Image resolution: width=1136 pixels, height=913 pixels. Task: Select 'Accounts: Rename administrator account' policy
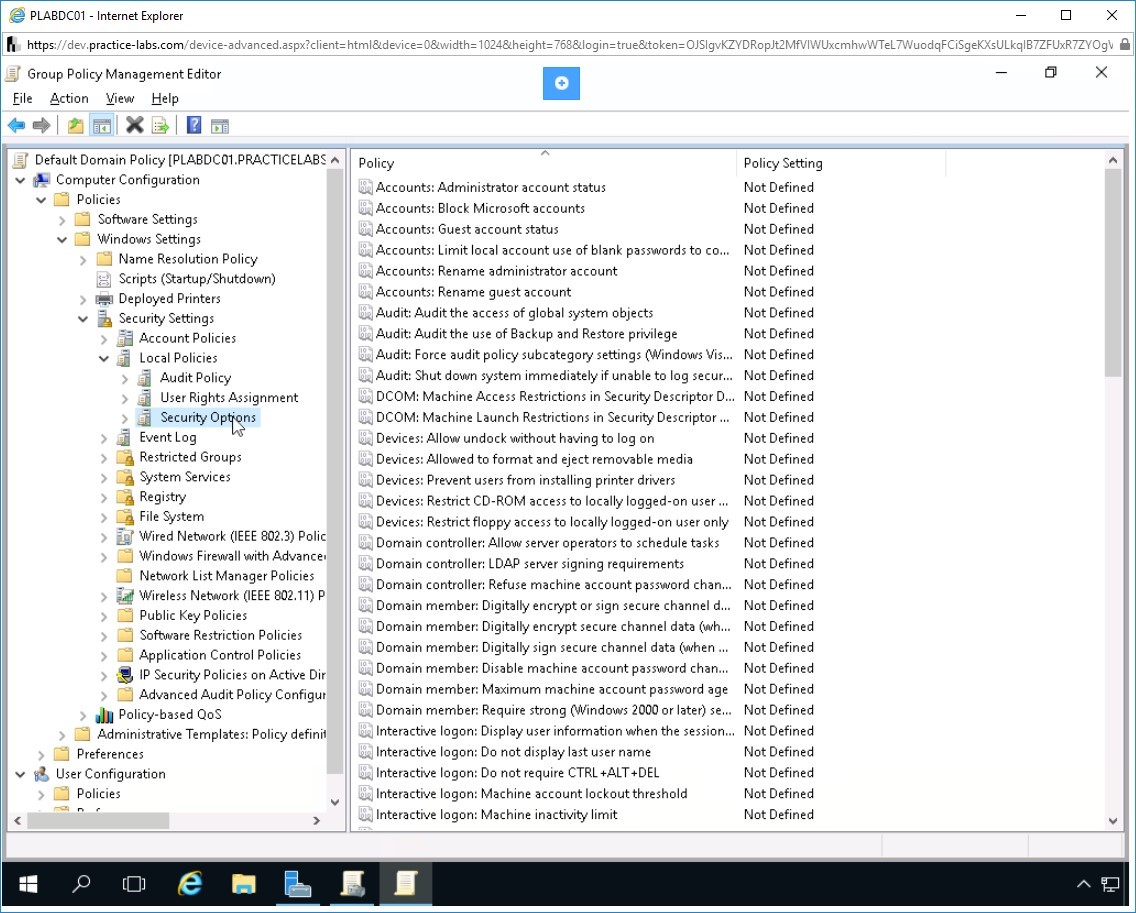496,271
